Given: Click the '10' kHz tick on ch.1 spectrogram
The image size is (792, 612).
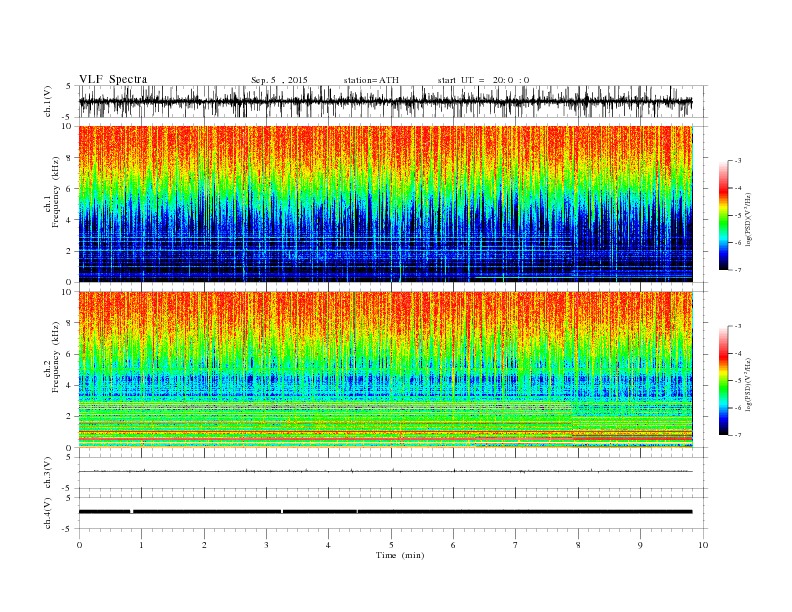Looking at the screenshot, I should coord(67,126).
